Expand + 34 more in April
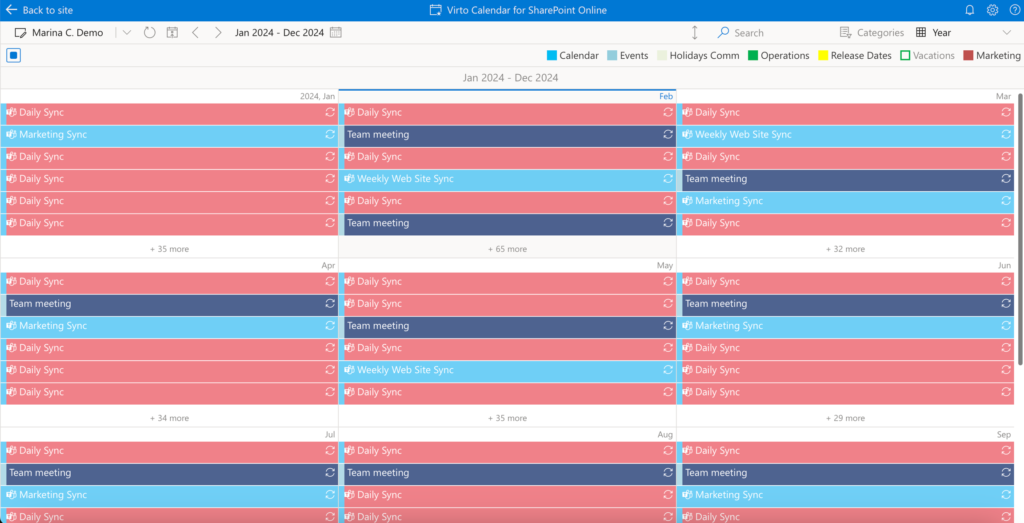This screenshot has width=1024, height=523. coord(169,418)
